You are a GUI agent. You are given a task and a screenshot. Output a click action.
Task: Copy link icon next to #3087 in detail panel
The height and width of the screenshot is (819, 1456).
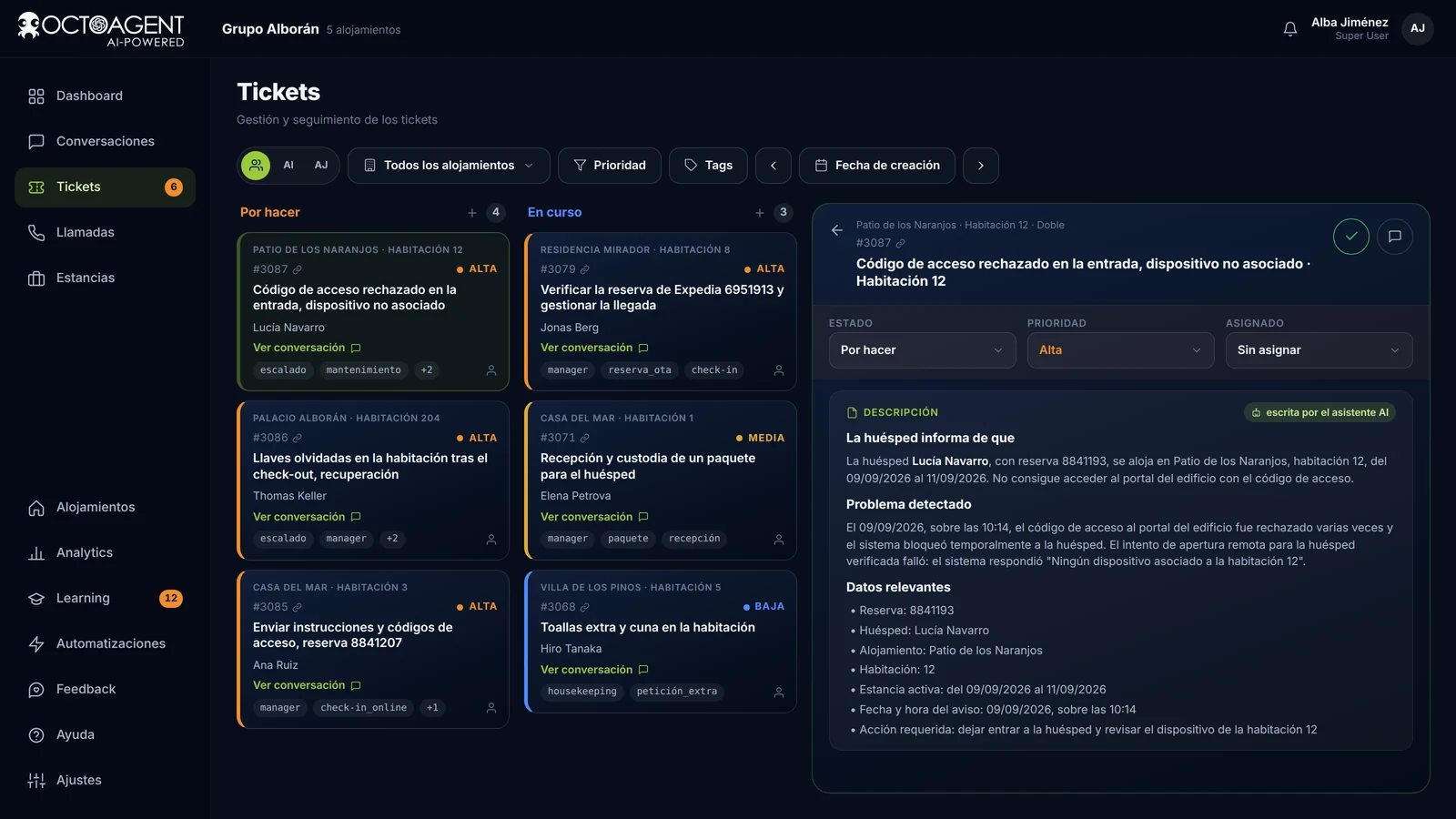[x=900, y=243]
